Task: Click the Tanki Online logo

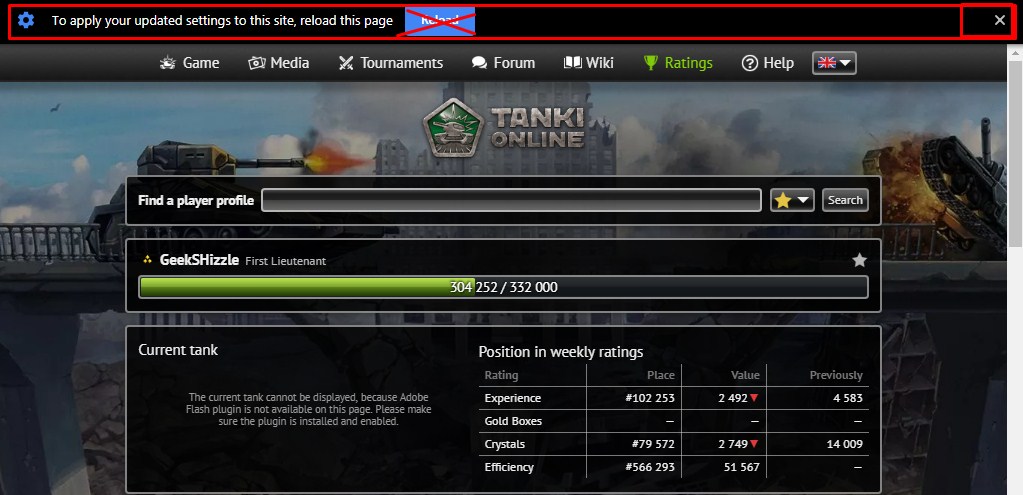Action: (504, 128)
